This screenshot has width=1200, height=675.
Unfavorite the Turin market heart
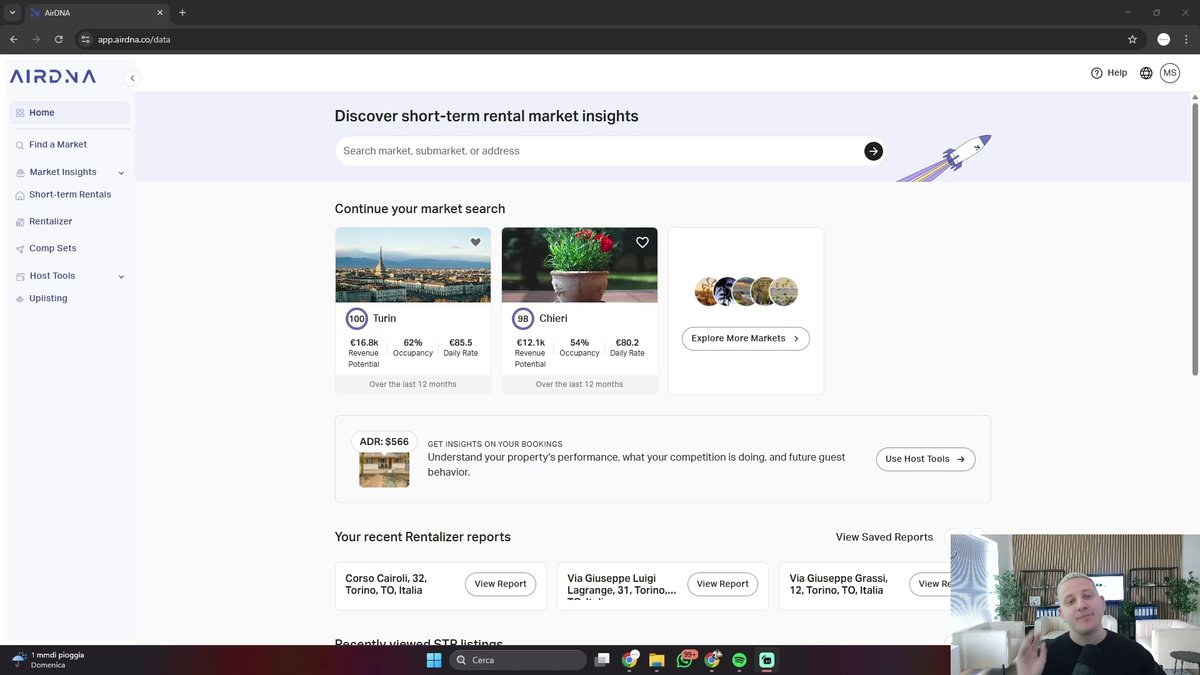[476, 242]
